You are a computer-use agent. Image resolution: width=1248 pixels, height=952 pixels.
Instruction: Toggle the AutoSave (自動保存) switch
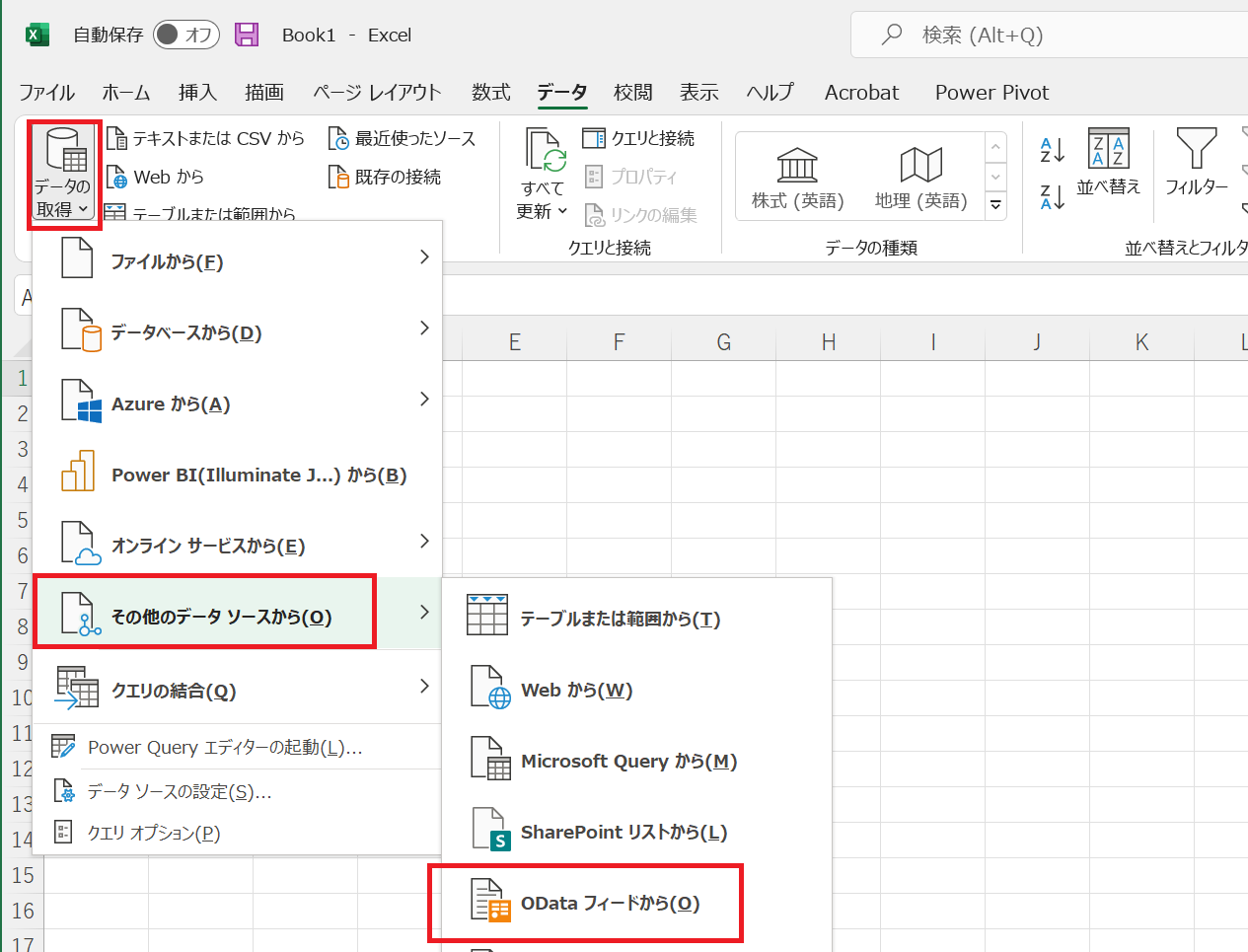(x=185, y=35)
